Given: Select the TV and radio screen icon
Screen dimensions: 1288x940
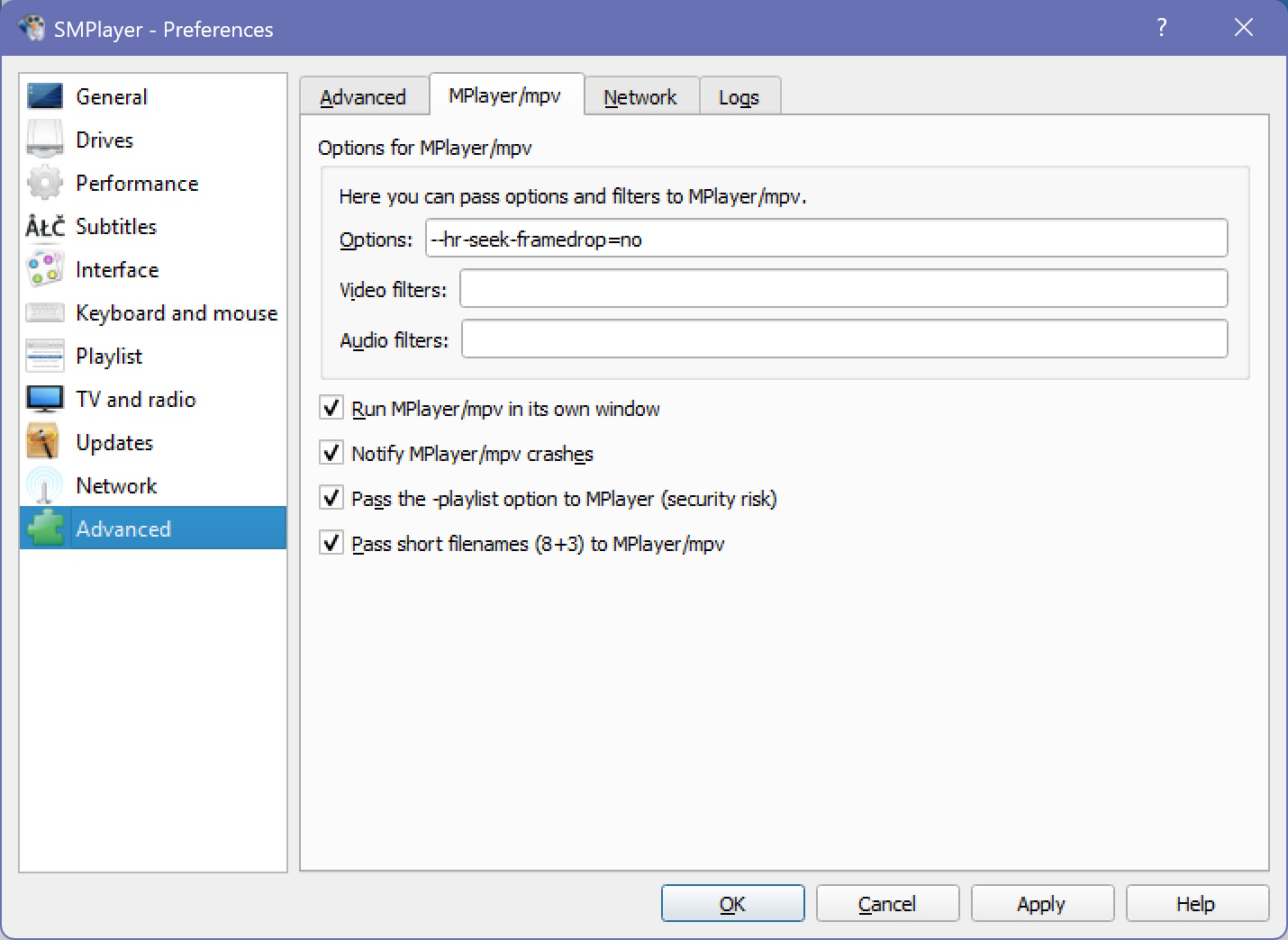Looking at the screenshot, I should tap(45, 399).
